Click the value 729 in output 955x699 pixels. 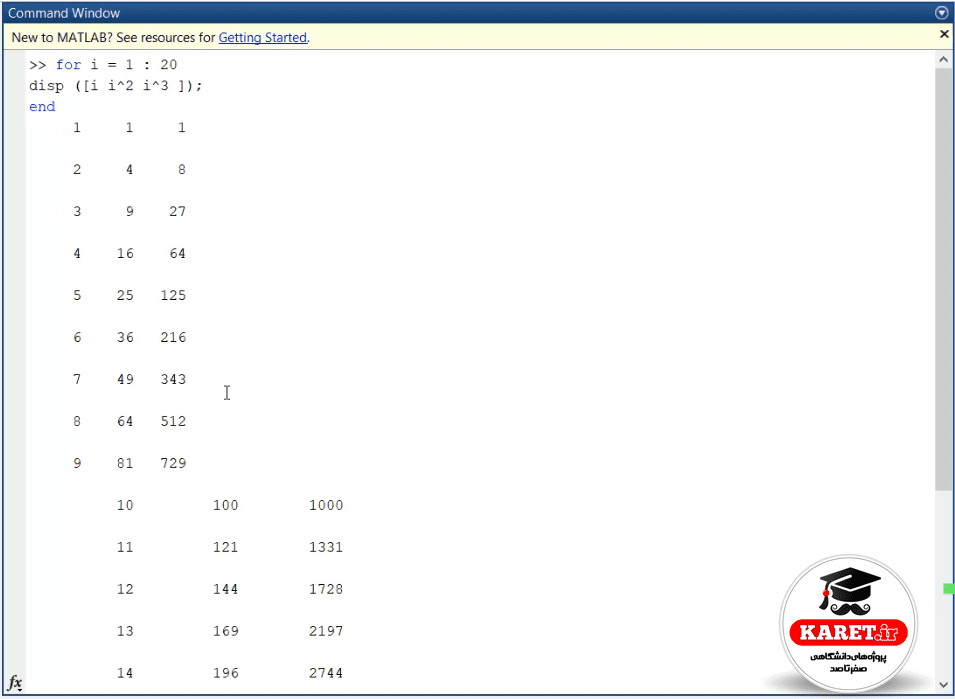click(174, 463)
